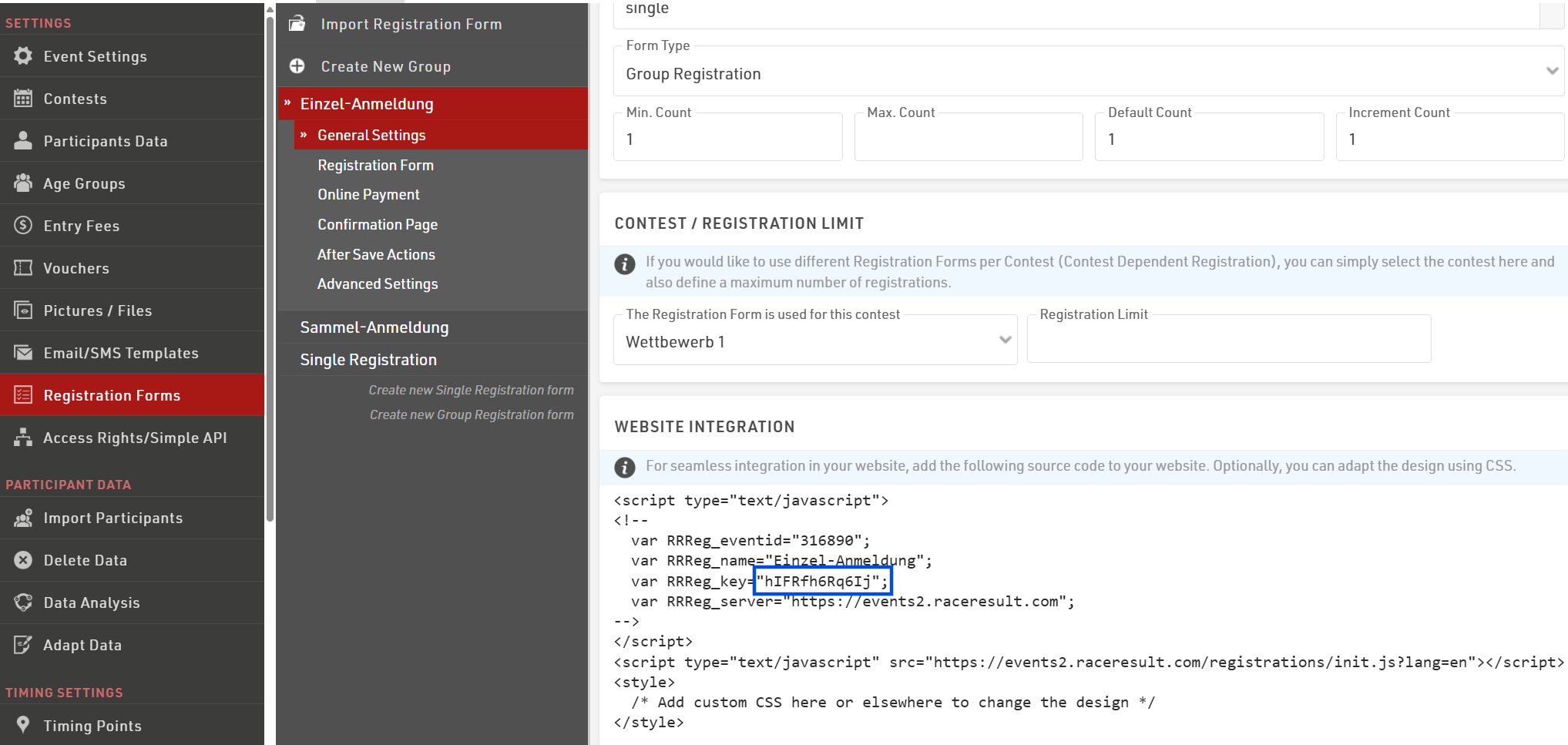
Task: Click the Event Settings gear icon
Action: click(x=23, y=56)
